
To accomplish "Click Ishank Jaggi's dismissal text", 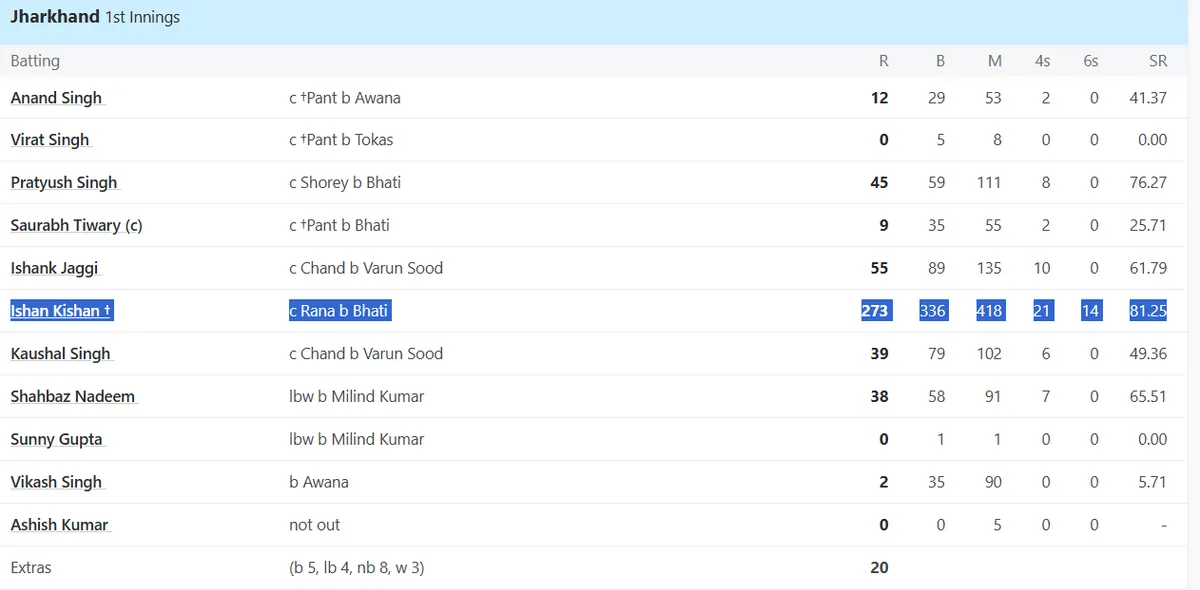I will (x=366, y=268).
